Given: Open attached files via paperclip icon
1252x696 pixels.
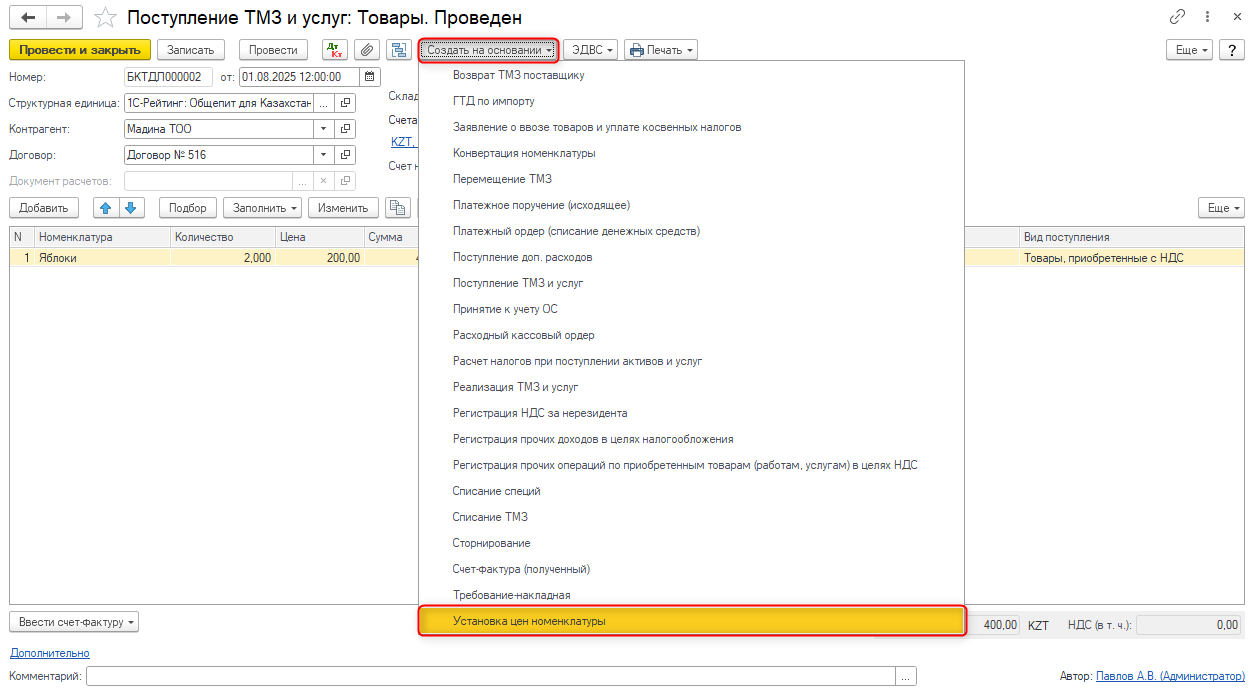Looking at the screenshot, I should (367, 50).
